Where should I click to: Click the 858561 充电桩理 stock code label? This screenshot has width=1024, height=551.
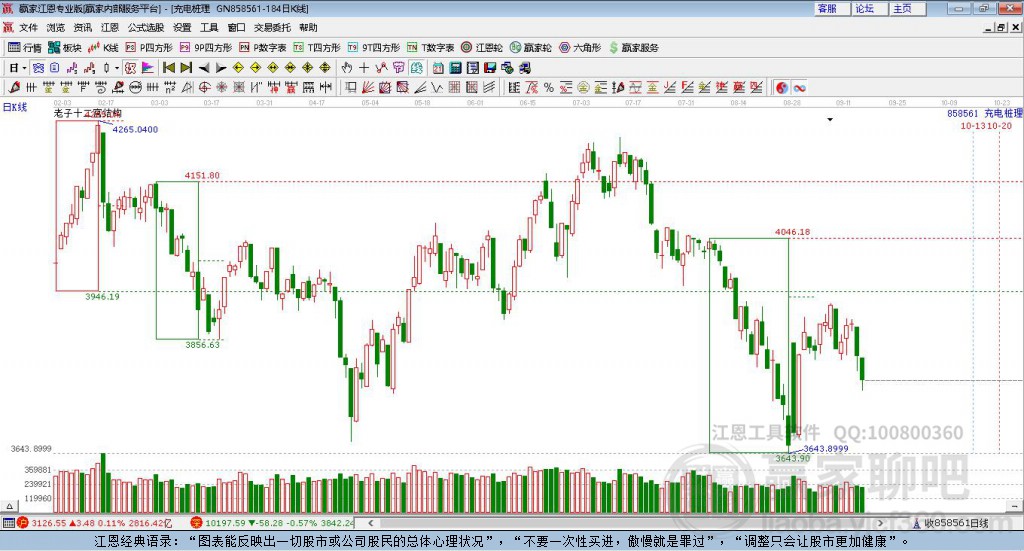pos(985,114)
